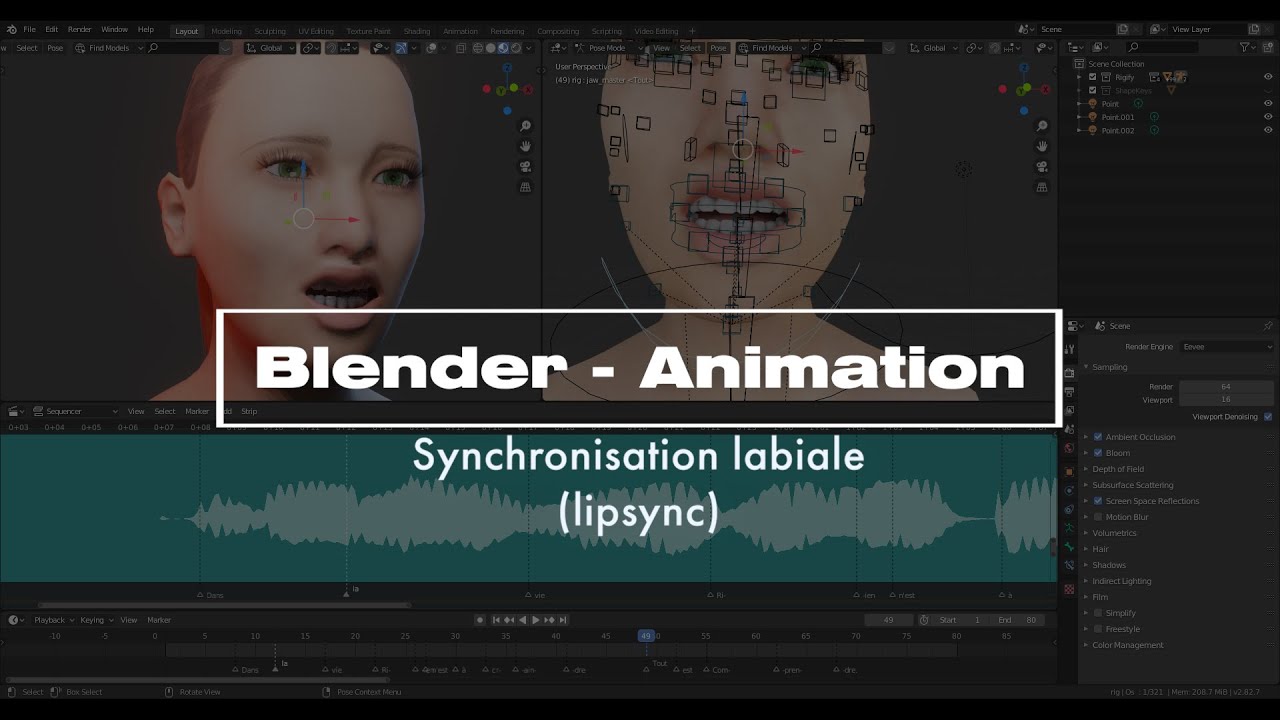Toggle visibility eye for Rigify collection
The image size is (1280, 720).
1268,77
